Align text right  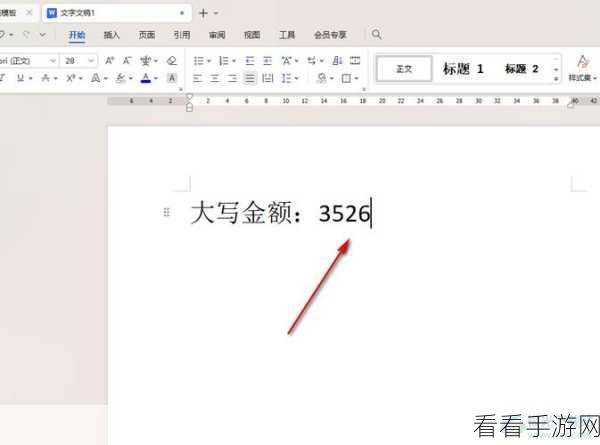(x=232, y=78)
